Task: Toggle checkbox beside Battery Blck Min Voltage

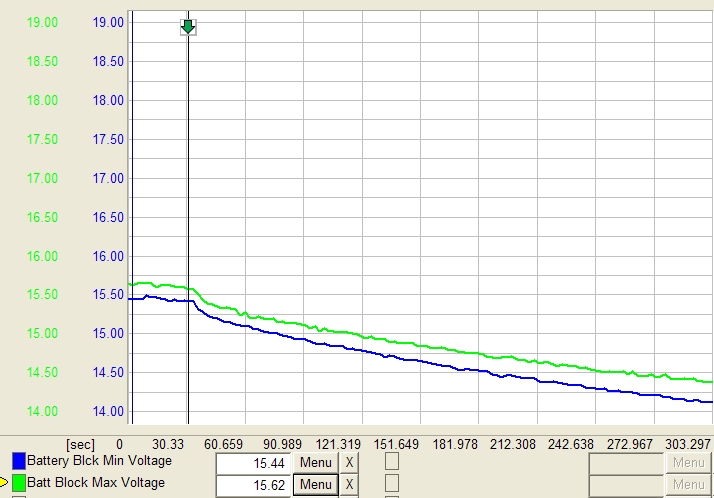Action: [392, 461]
